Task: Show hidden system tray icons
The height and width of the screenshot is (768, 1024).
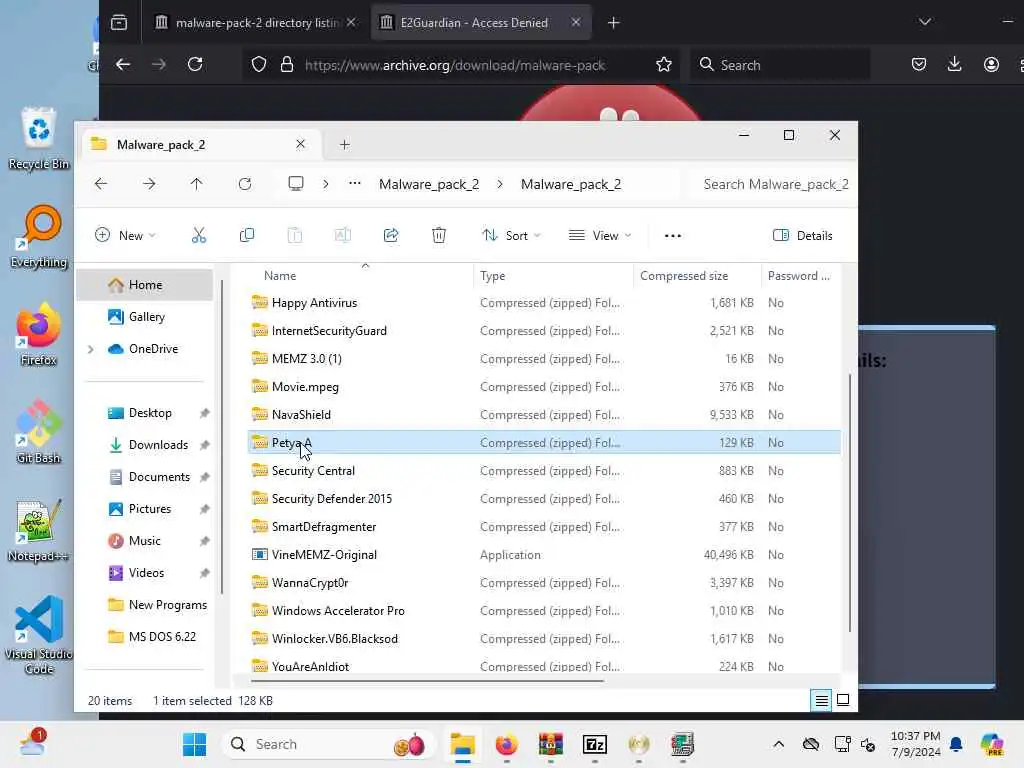Action: pos(778,744)
